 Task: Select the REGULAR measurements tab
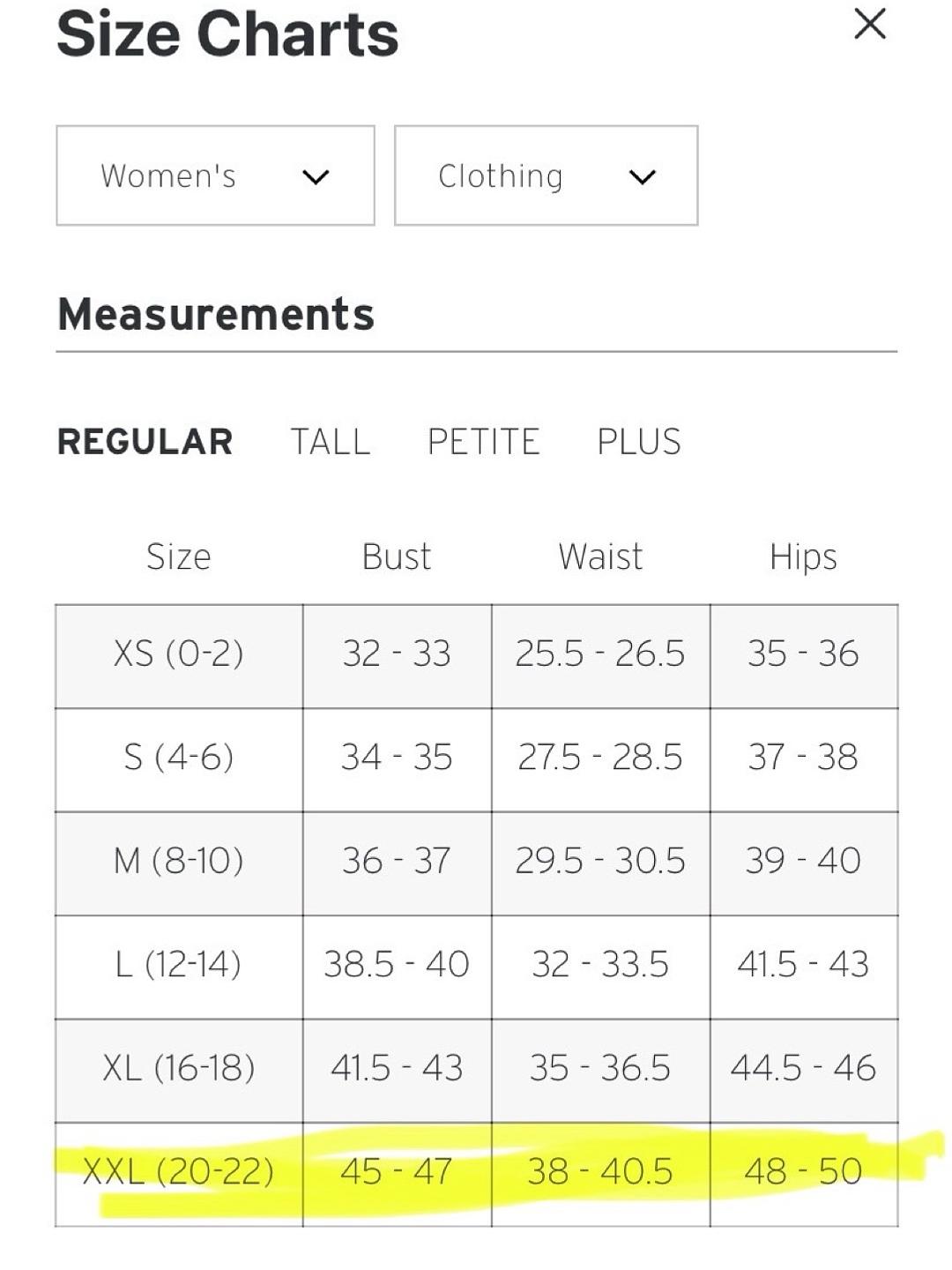pos(145,442)
